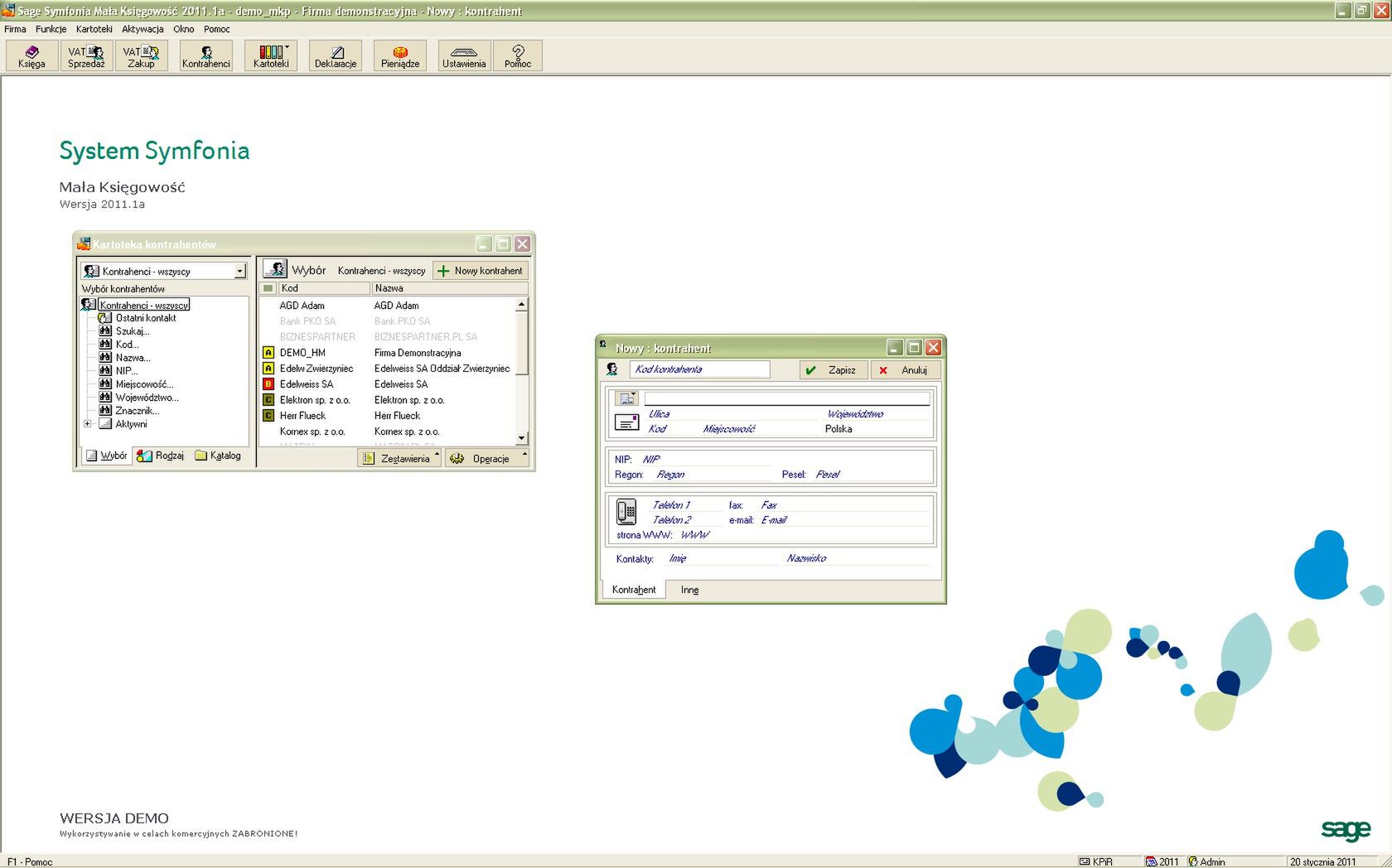Open the Księga toolbar icon
This screenshot has height=868, width=1392.
point(31,55)
